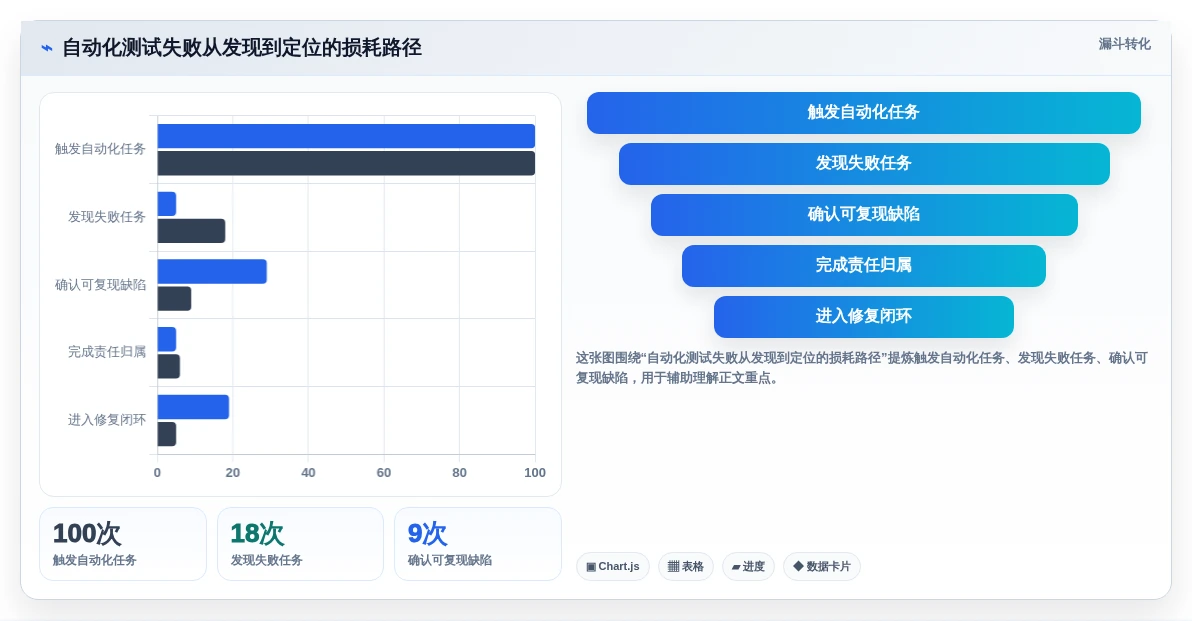Screen dimensions: 1192x621
Task: Click the 进度 tag chip
Action: [748, 566]
